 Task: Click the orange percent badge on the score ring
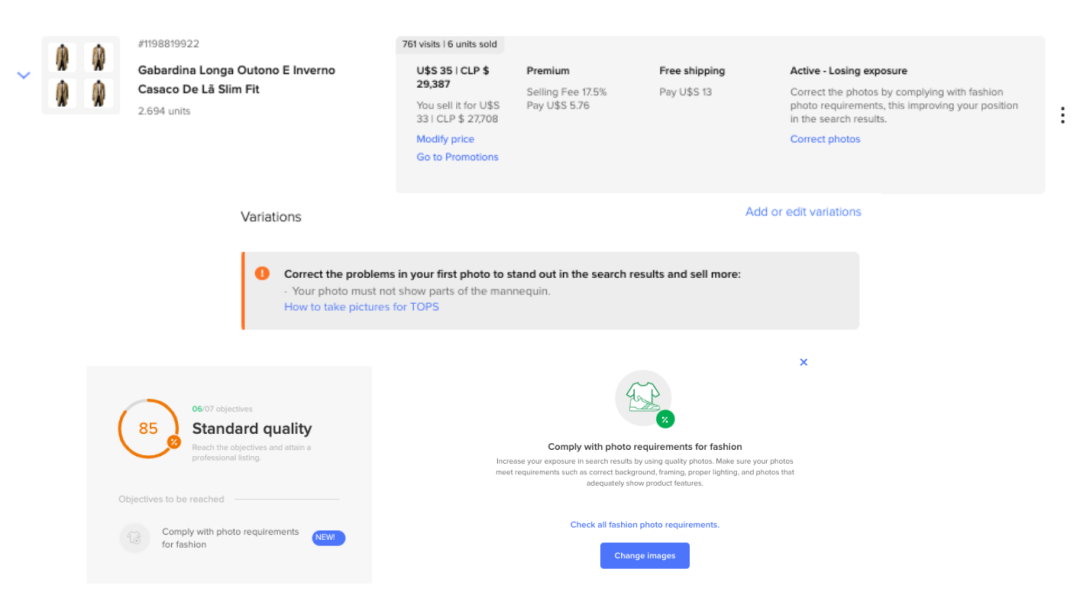coord(174,442)
